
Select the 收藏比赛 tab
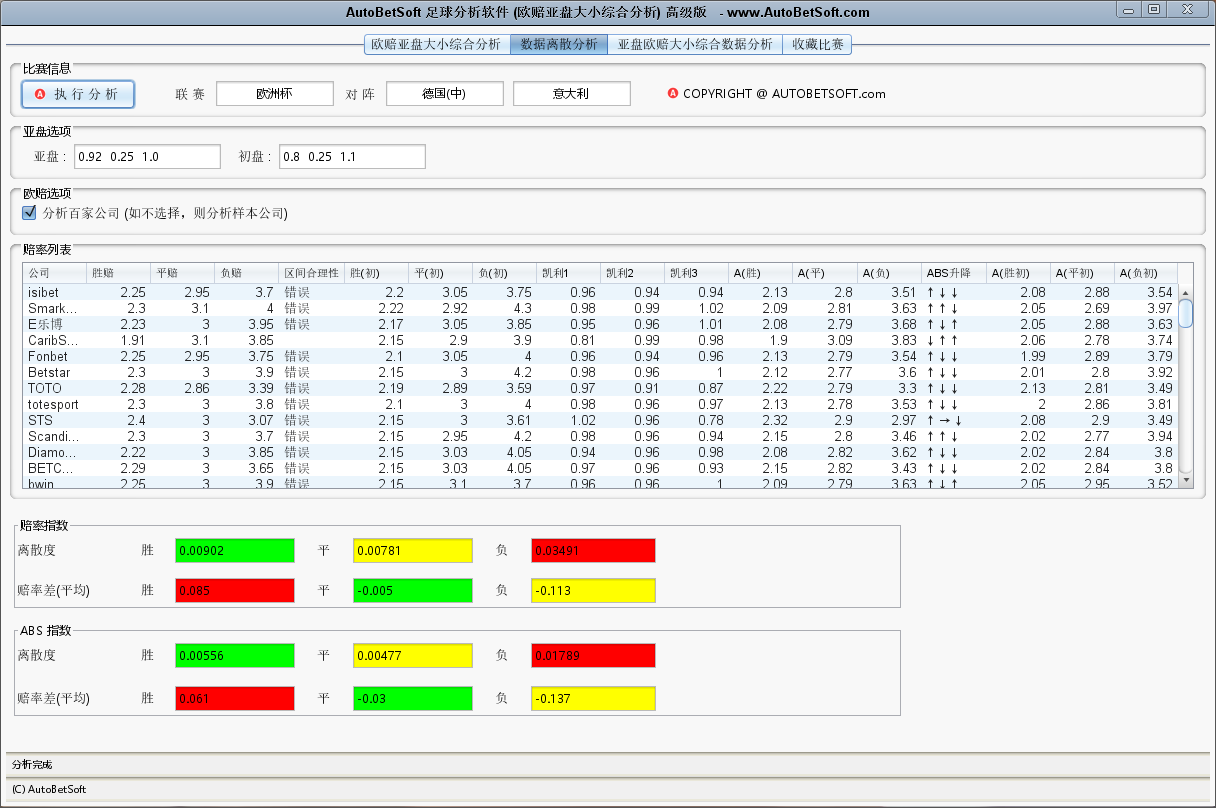[x=818, y=45]
